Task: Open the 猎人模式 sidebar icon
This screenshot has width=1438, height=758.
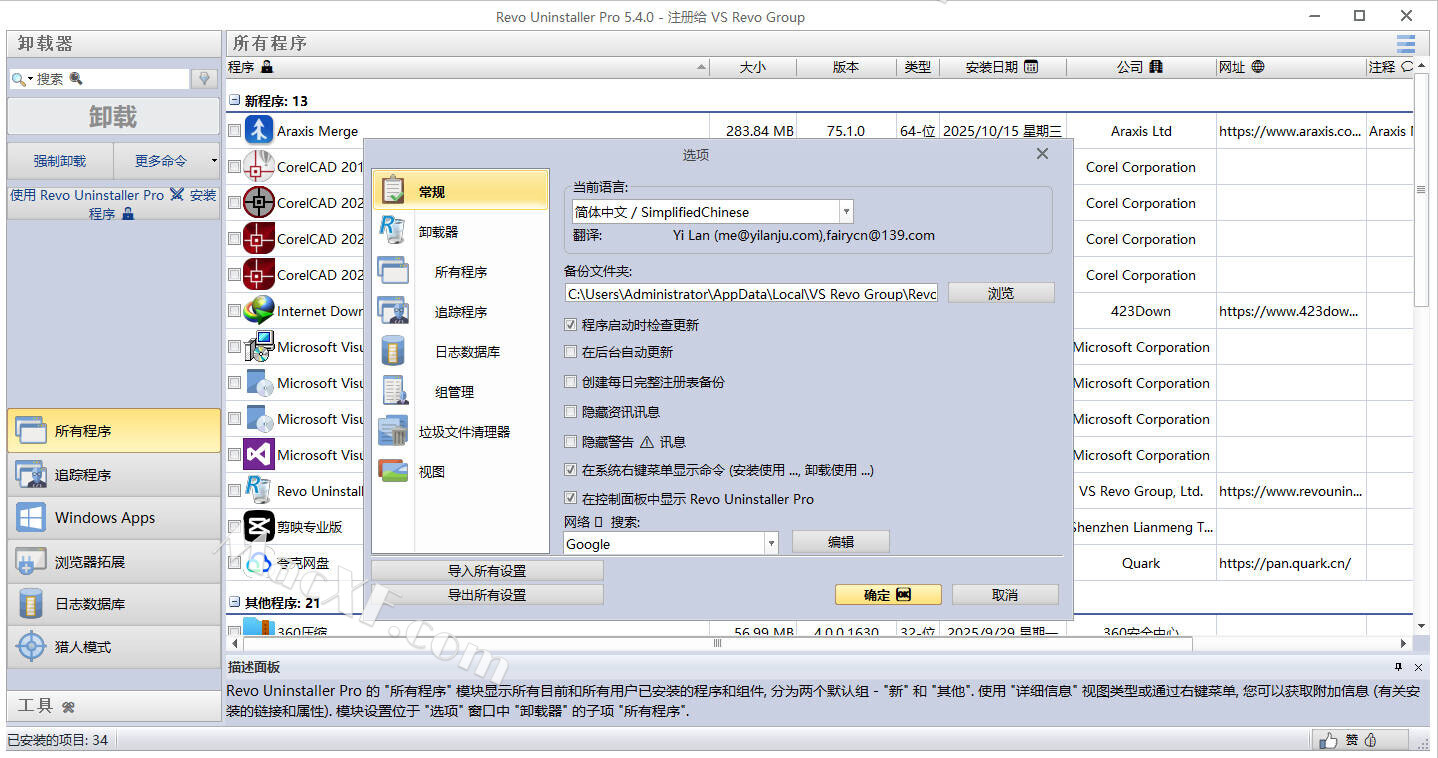Action: click(x=31, y=647)
